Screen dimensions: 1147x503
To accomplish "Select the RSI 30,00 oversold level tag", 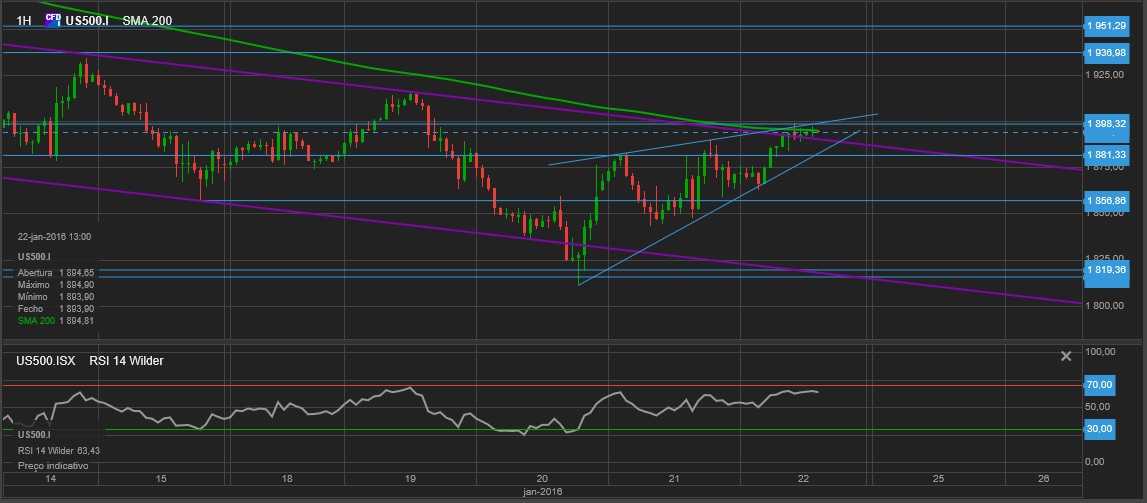I will [1100, 429].
